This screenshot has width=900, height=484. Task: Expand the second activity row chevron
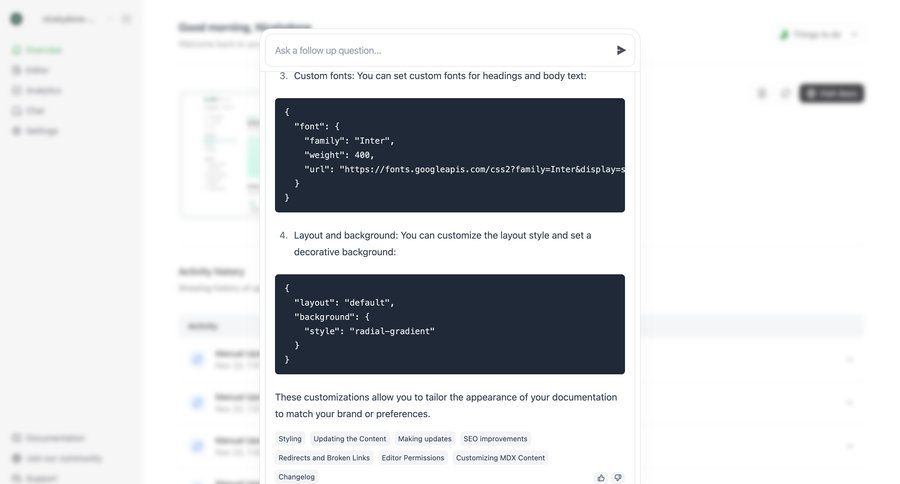849,402
